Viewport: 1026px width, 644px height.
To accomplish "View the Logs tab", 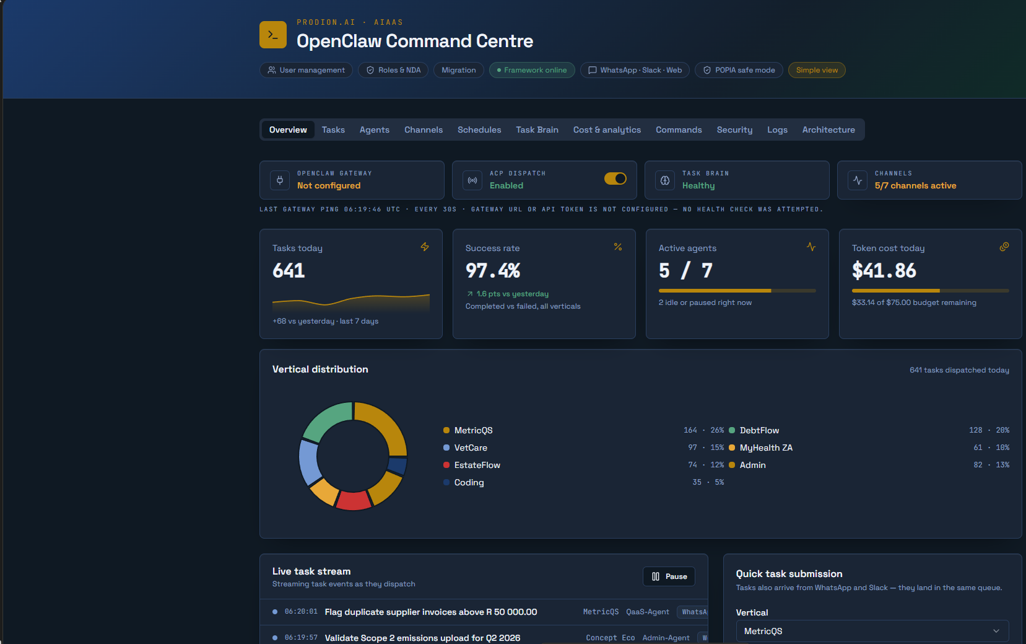I will coord(777,130).
